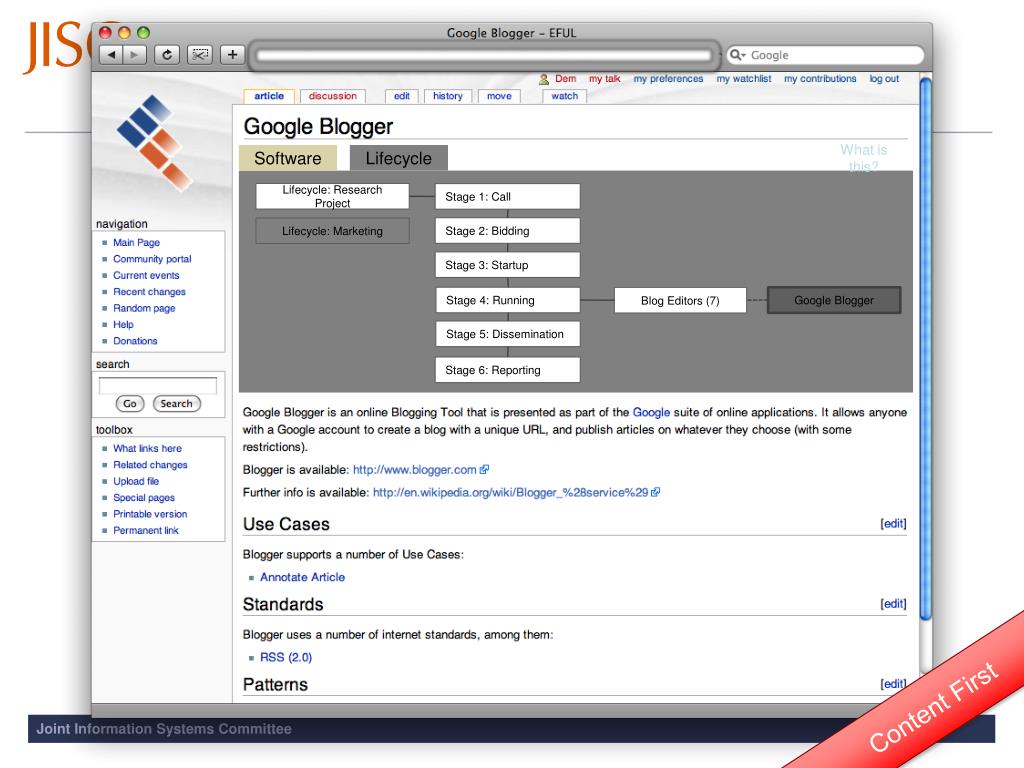
Task: Click the What is this? link
Action: (863, 157)
